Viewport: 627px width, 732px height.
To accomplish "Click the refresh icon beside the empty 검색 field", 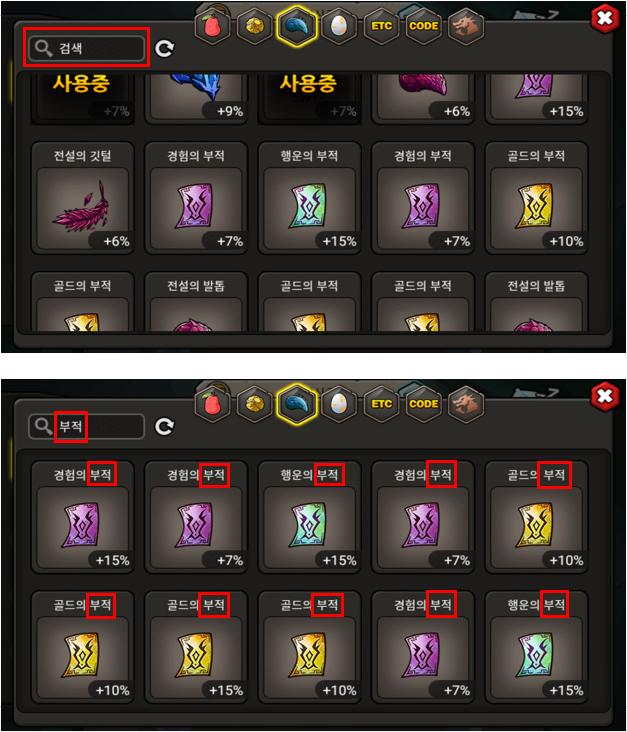I will 164,48.
